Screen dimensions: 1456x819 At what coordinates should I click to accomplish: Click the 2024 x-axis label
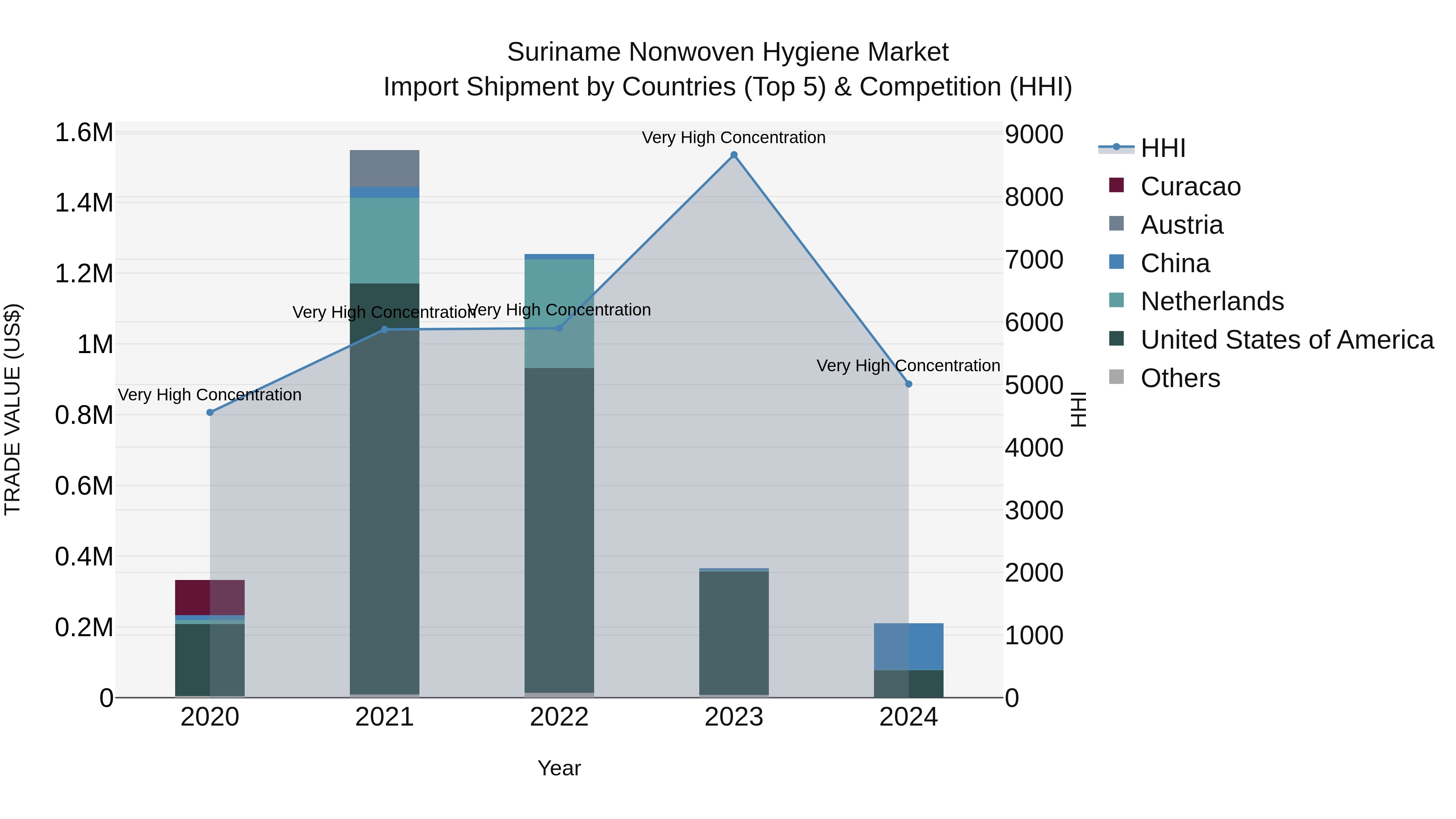click(x=909, y=717)
